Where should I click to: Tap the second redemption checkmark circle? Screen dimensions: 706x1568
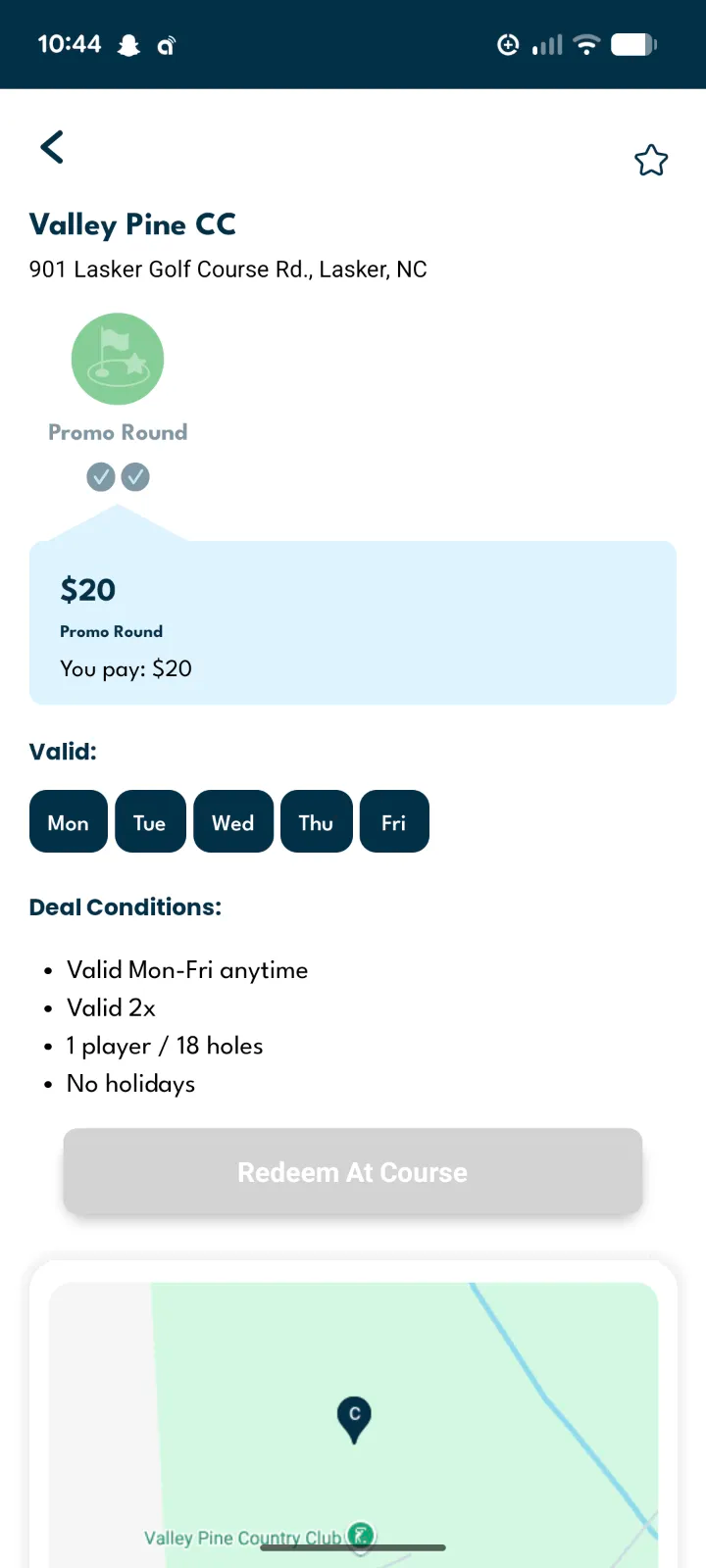135,477
